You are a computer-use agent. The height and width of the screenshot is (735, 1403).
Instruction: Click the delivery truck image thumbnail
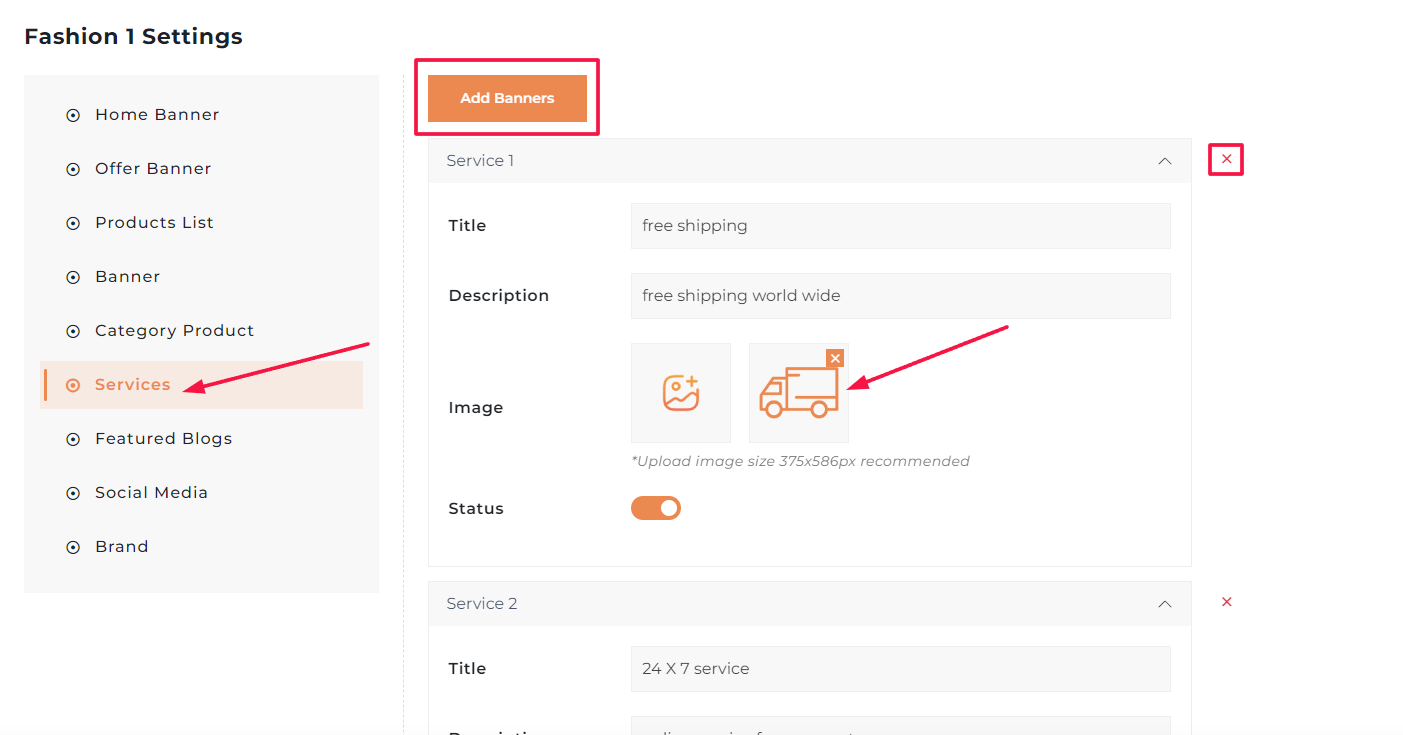798,393
